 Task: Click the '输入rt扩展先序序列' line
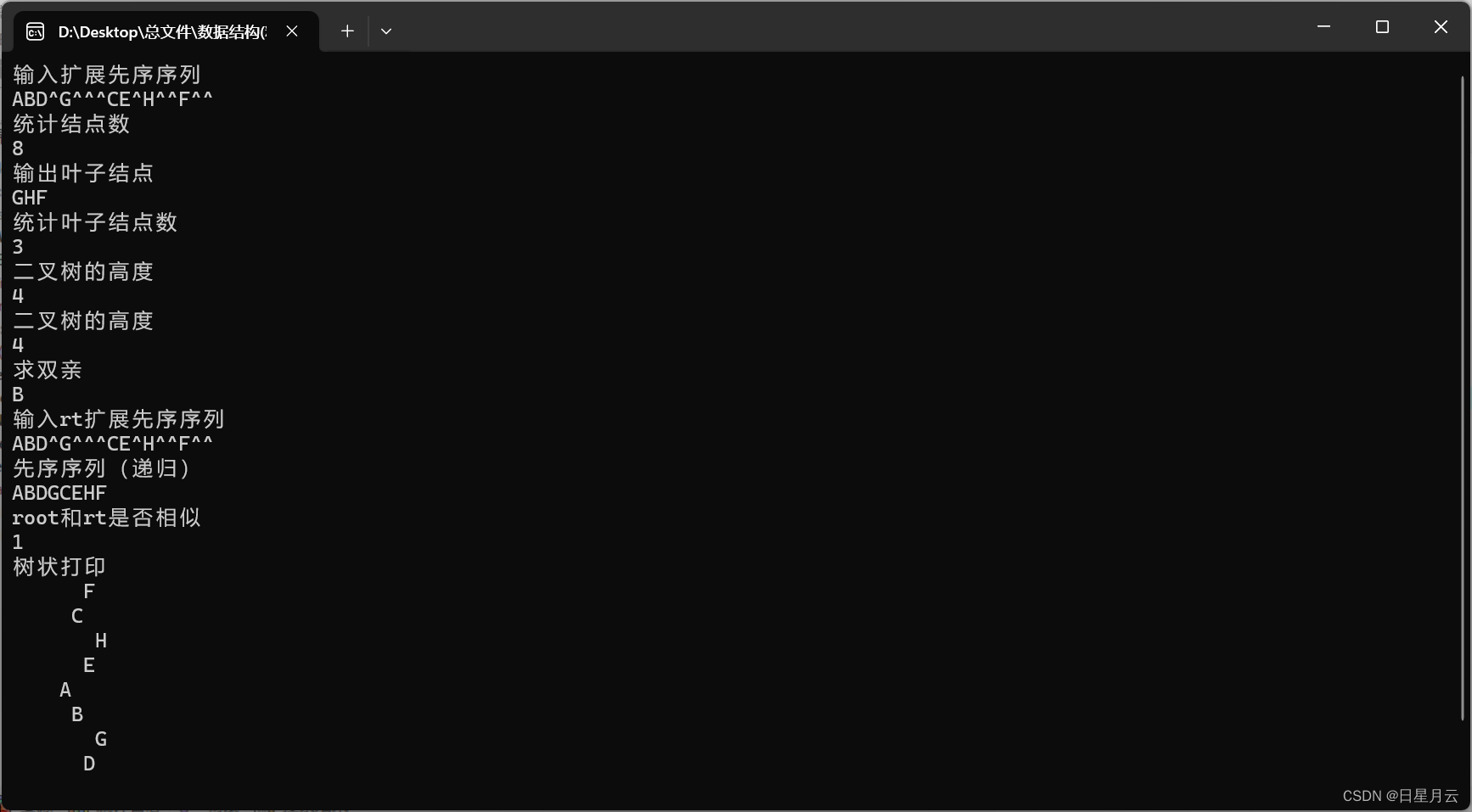(118, 419)
